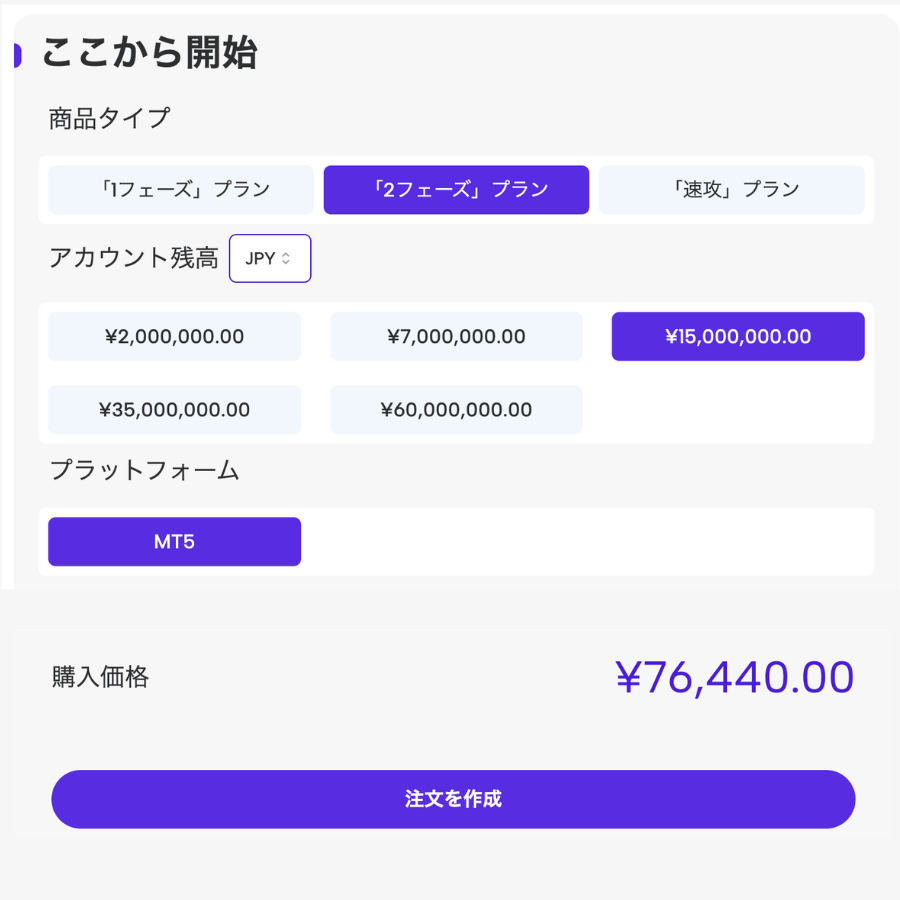This screenshot has width=900, height=900.
Task: Click the アカウント残高 label
Action: click(x=133, y=258)
